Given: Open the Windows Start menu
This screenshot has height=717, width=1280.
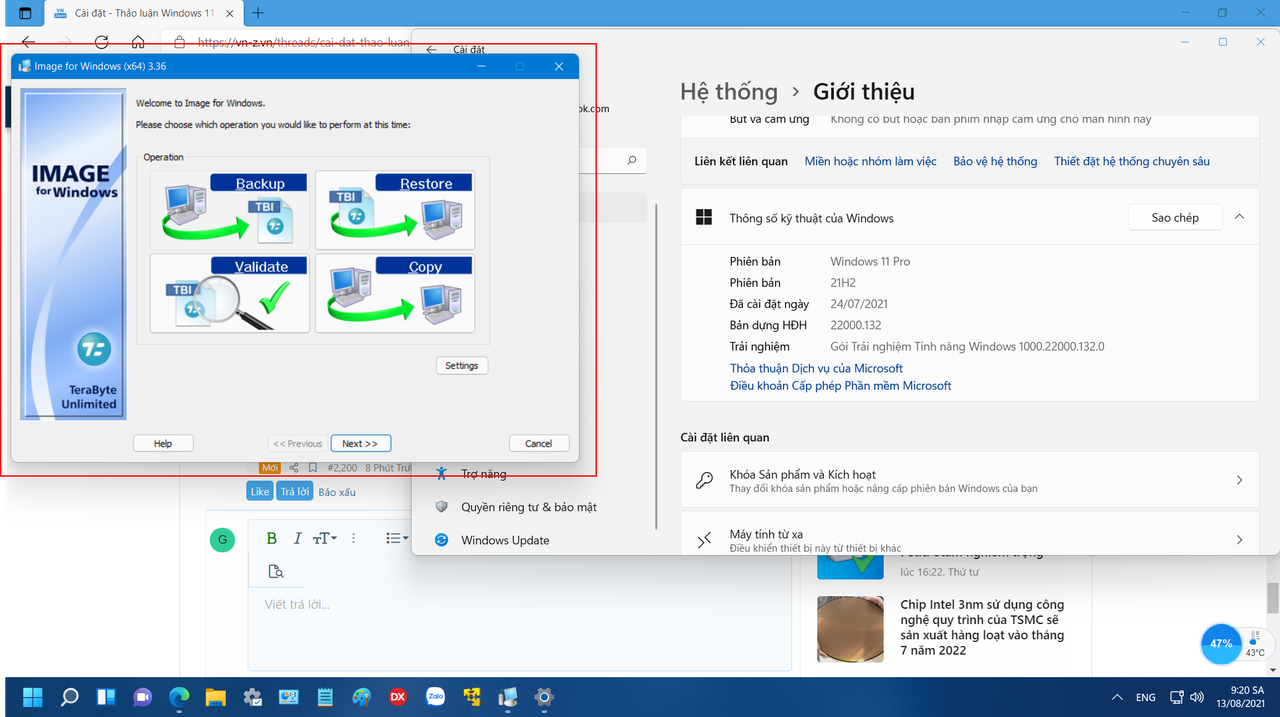Looking at the screenshot, I should pyautogui.click(x=33, y=697).
